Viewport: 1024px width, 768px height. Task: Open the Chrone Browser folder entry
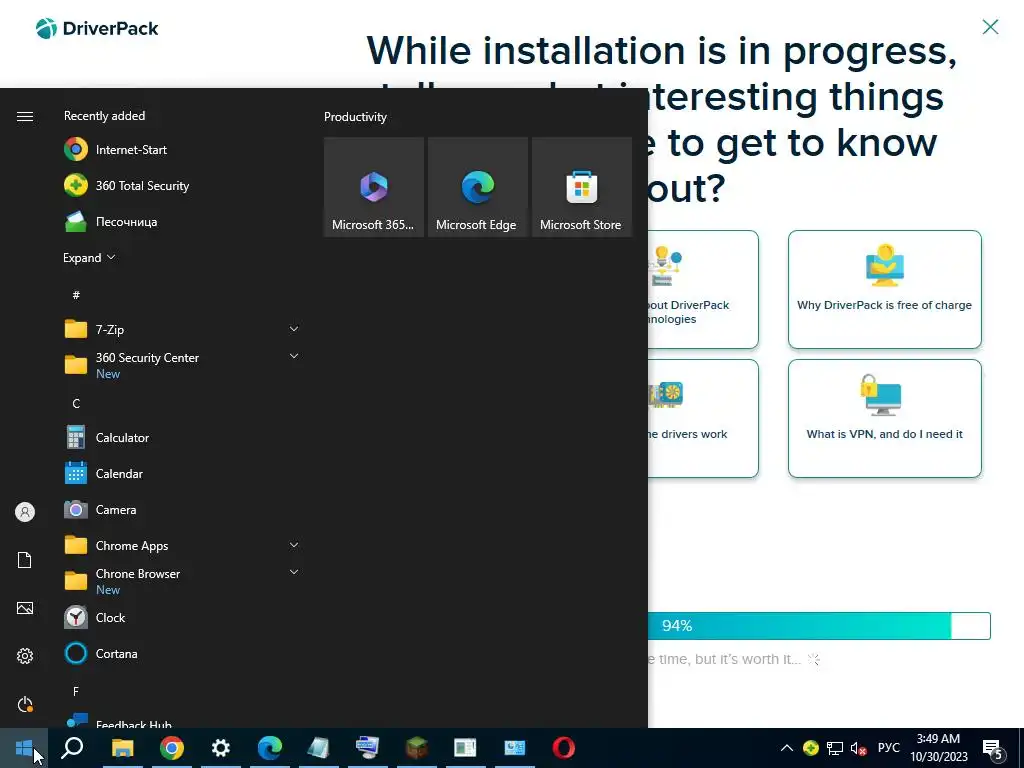point(181,581)
